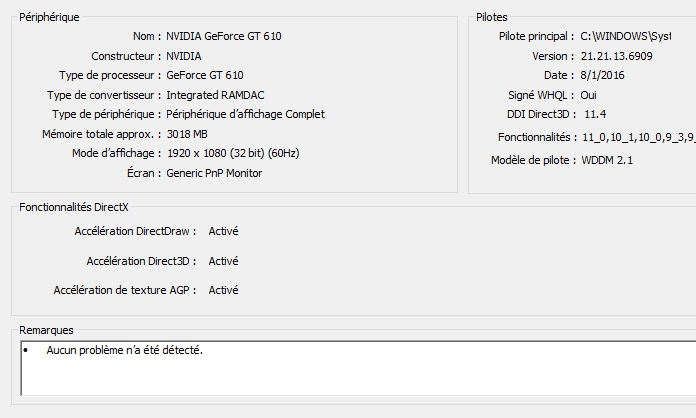Click the Aucun problème n'a été détecté text

[x=124, y=351]
